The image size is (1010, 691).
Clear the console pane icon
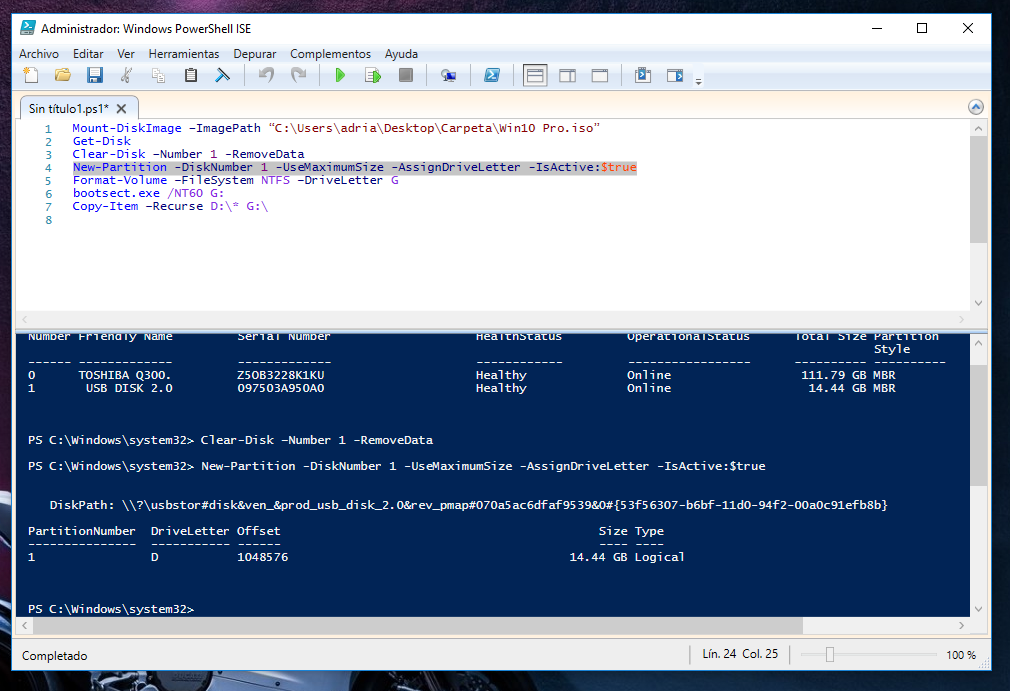pyautogui.click(x=222, y=75)
